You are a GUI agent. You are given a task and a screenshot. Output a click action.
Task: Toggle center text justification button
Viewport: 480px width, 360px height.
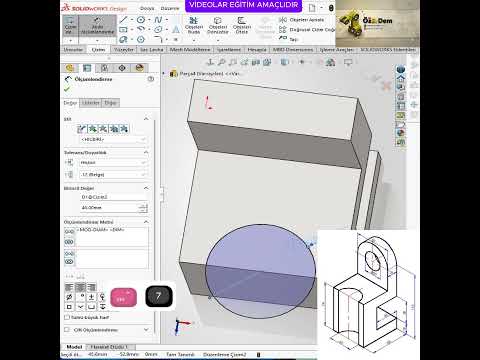(80, 287)
